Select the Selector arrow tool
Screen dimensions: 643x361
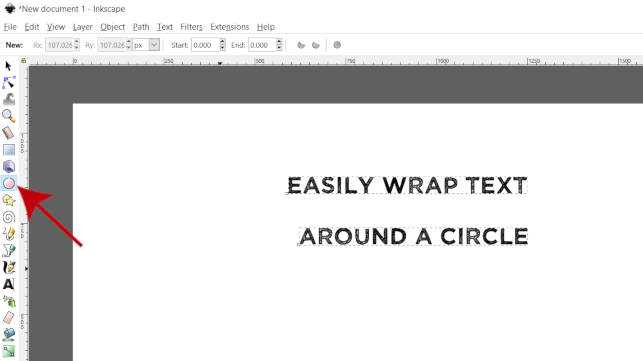click(x=8, y=66)
